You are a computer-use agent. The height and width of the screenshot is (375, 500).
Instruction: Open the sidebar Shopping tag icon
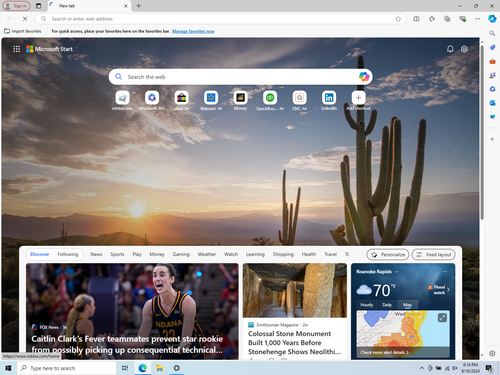point(492,47)
